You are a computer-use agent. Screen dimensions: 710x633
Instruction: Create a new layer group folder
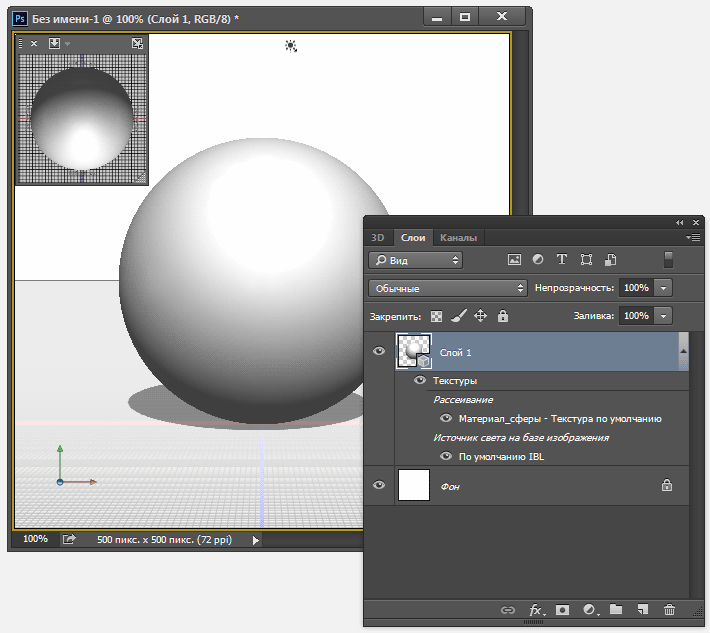point(616,609)
